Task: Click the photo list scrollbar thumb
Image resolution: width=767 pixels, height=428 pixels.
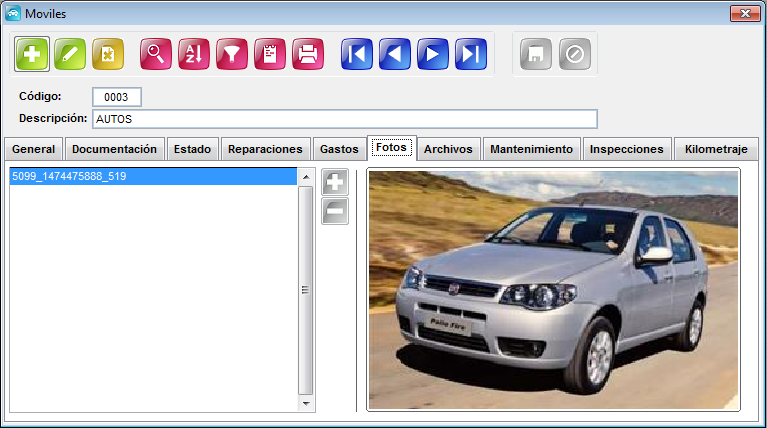Action: (x=306, y=290)
